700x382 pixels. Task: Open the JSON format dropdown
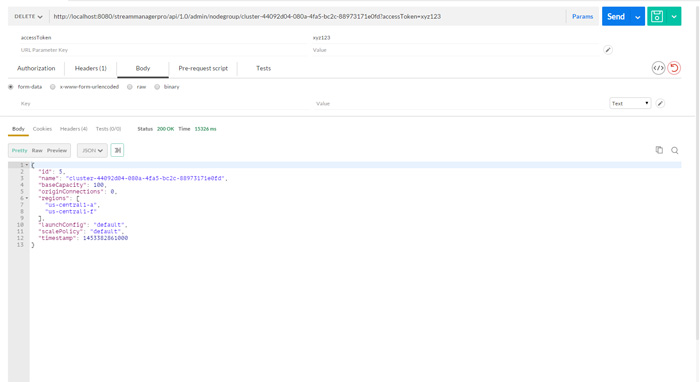(92, 150)
